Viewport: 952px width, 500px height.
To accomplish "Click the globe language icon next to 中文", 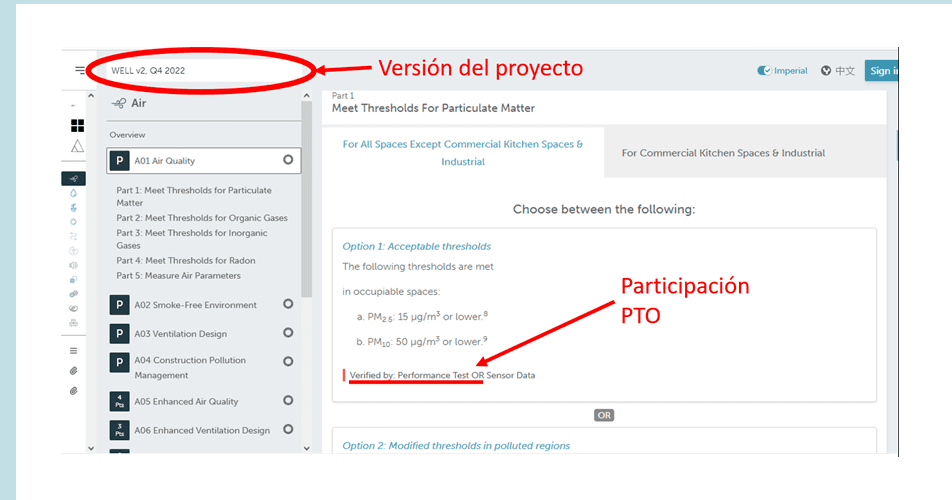I will pyautogui.click(x=826, y=71).
